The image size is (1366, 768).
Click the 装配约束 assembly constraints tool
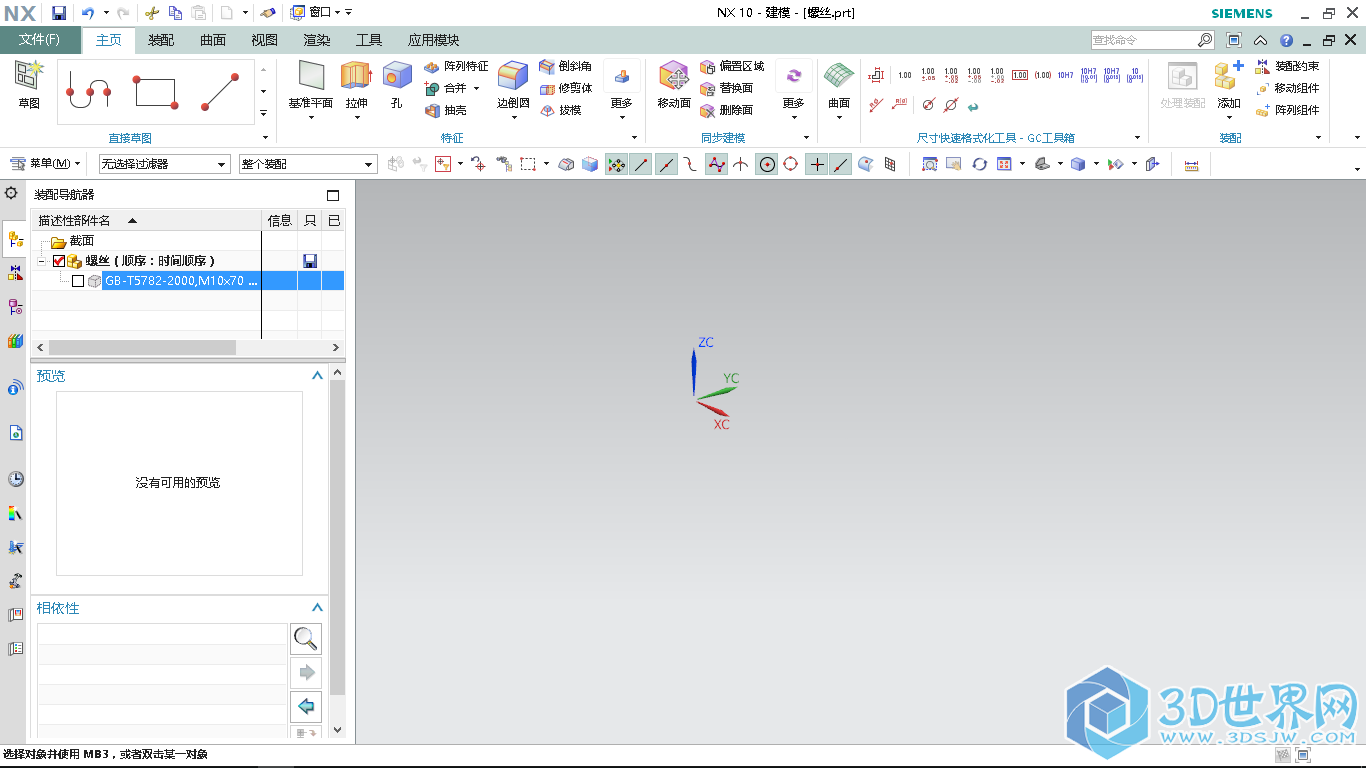click(x=1287, y=66)
